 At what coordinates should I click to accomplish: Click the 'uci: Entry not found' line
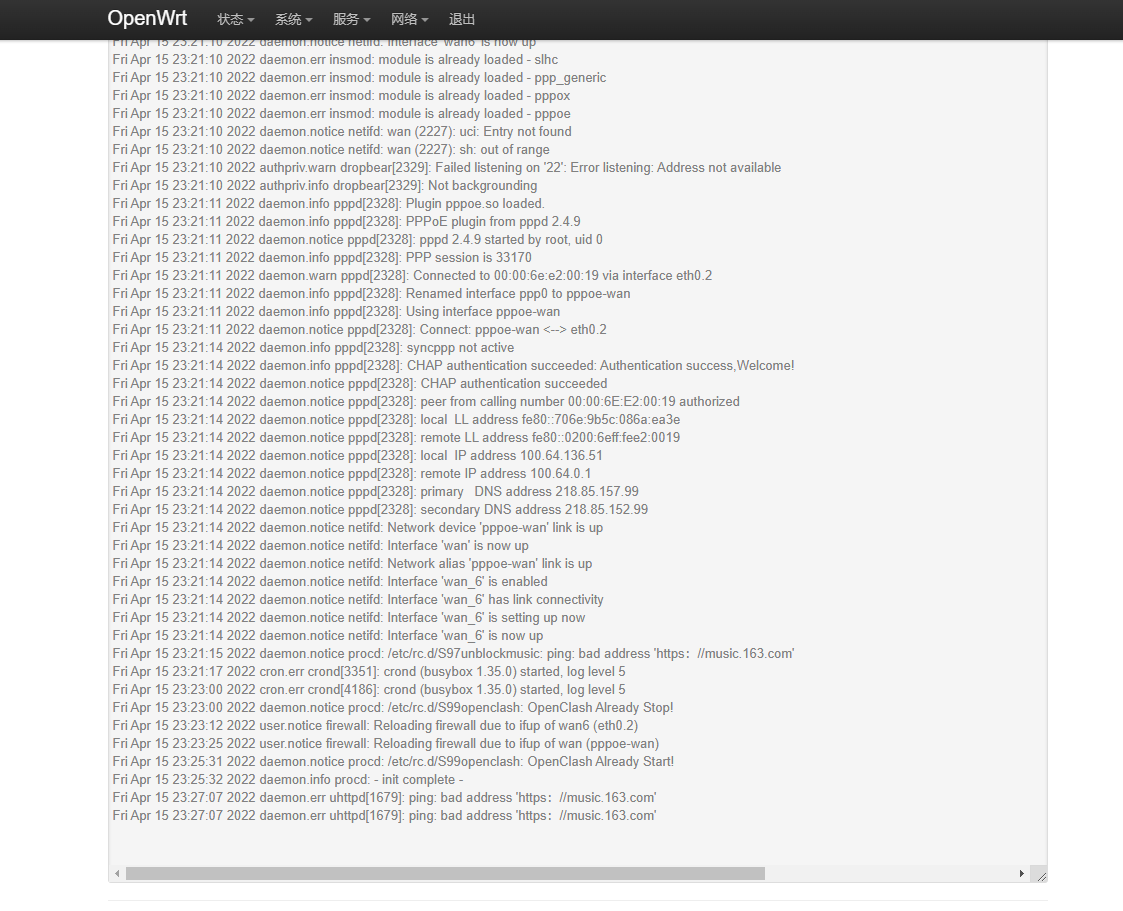(x=342, y=131)
